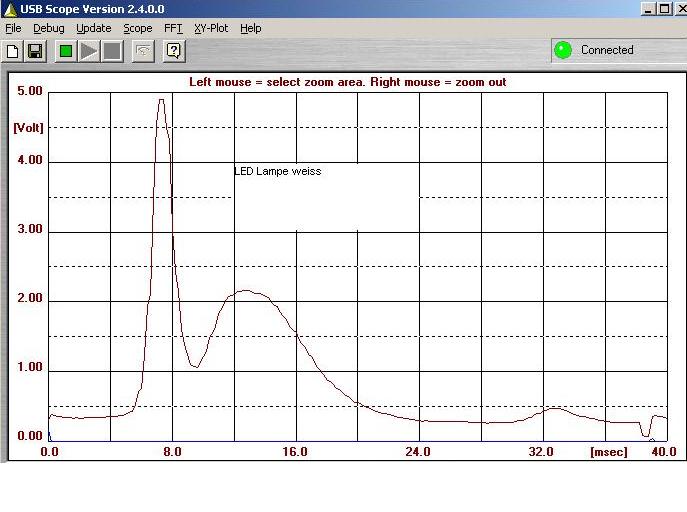Click the Save floppy disk icon

[34, 50]
